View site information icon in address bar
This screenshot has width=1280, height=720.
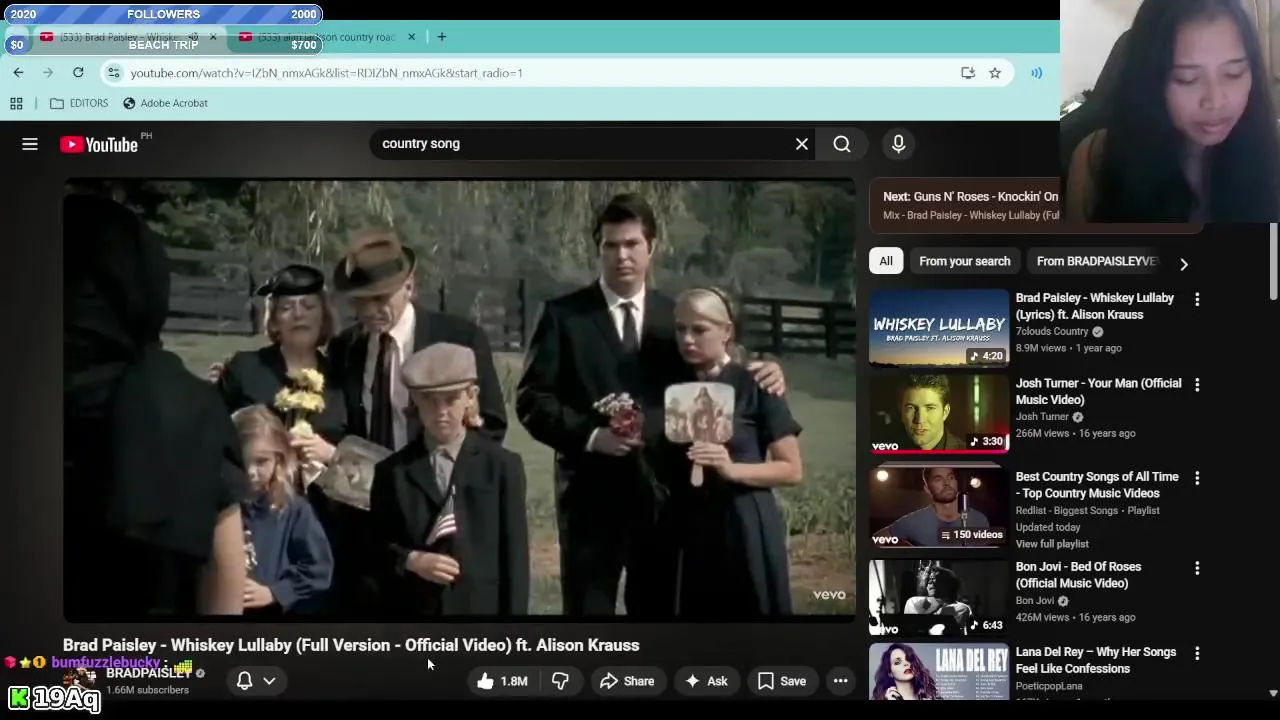pos(114,72)
